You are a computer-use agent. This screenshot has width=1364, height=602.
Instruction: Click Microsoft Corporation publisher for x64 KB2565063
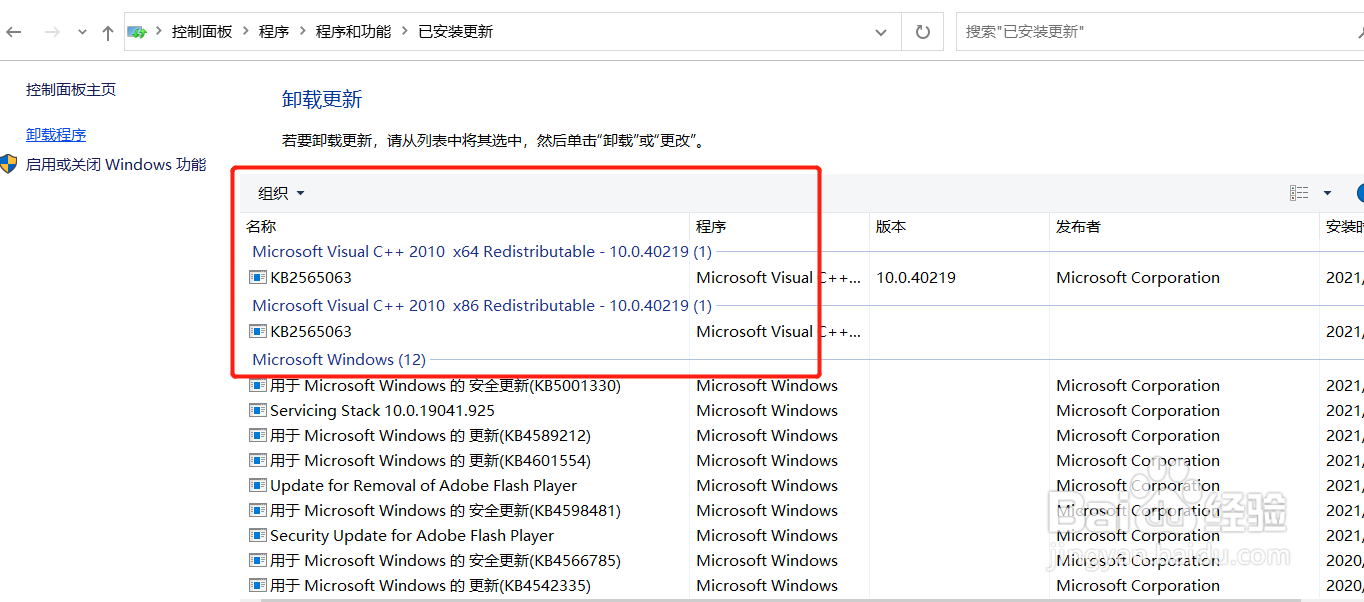[1138, 277]
